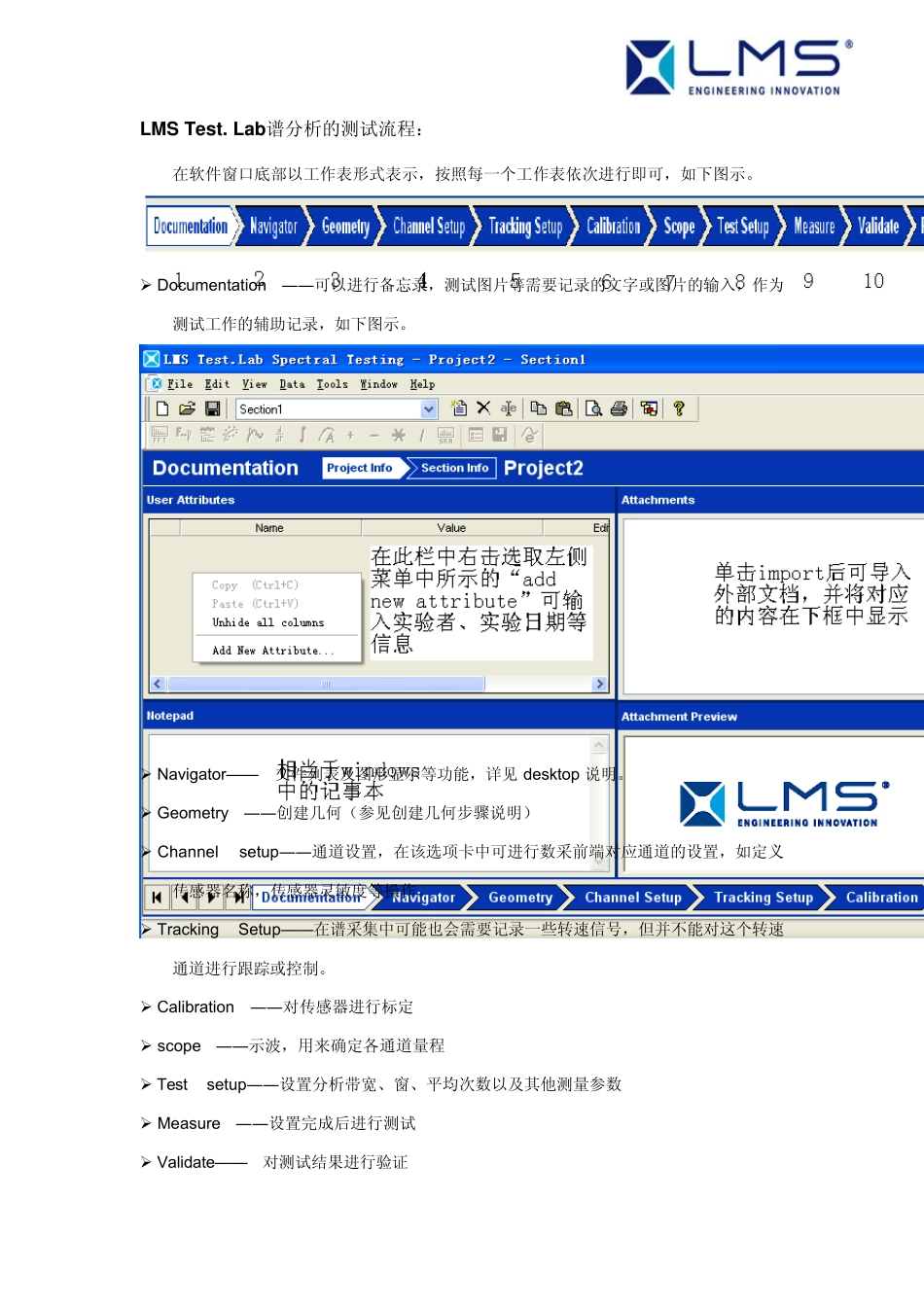Viewport: 924px width, 1307px height.
Task: Click Calibration in the top workflow strip
Action: point(614,227)
